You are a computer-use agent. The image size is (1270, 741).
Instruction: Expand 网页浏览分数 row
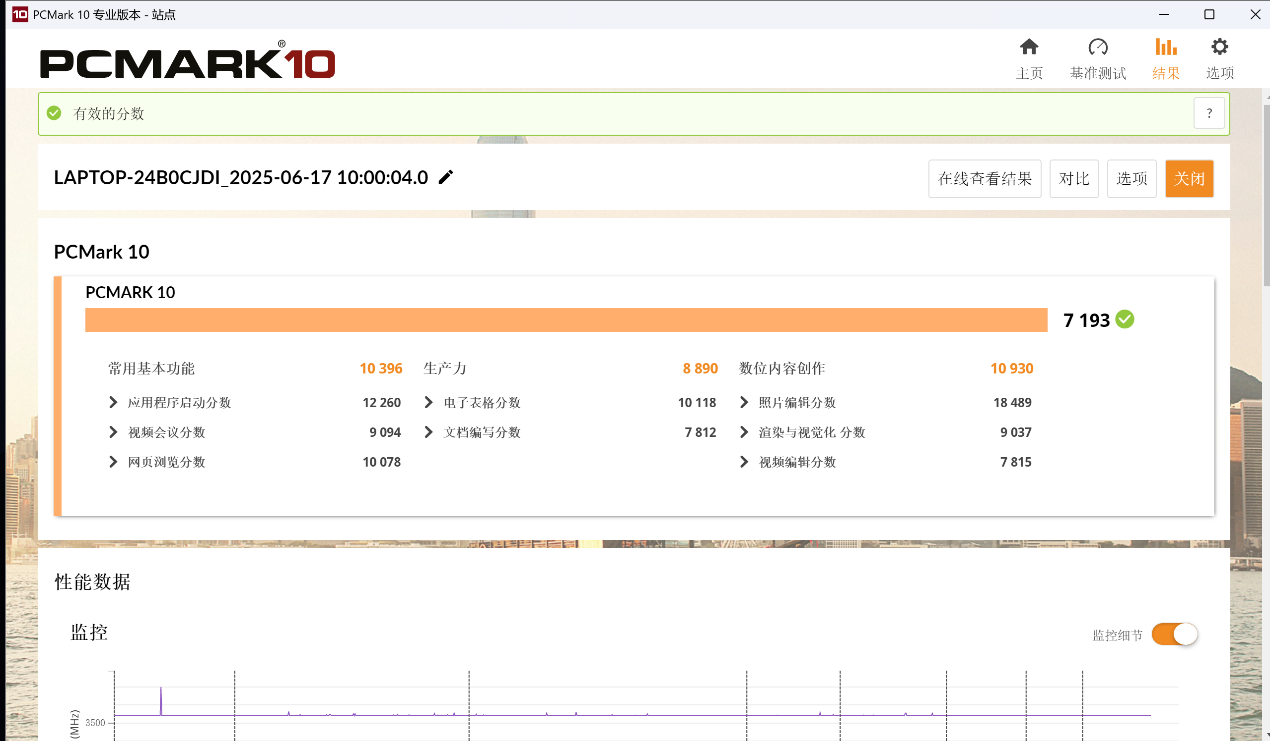[113, 462]
